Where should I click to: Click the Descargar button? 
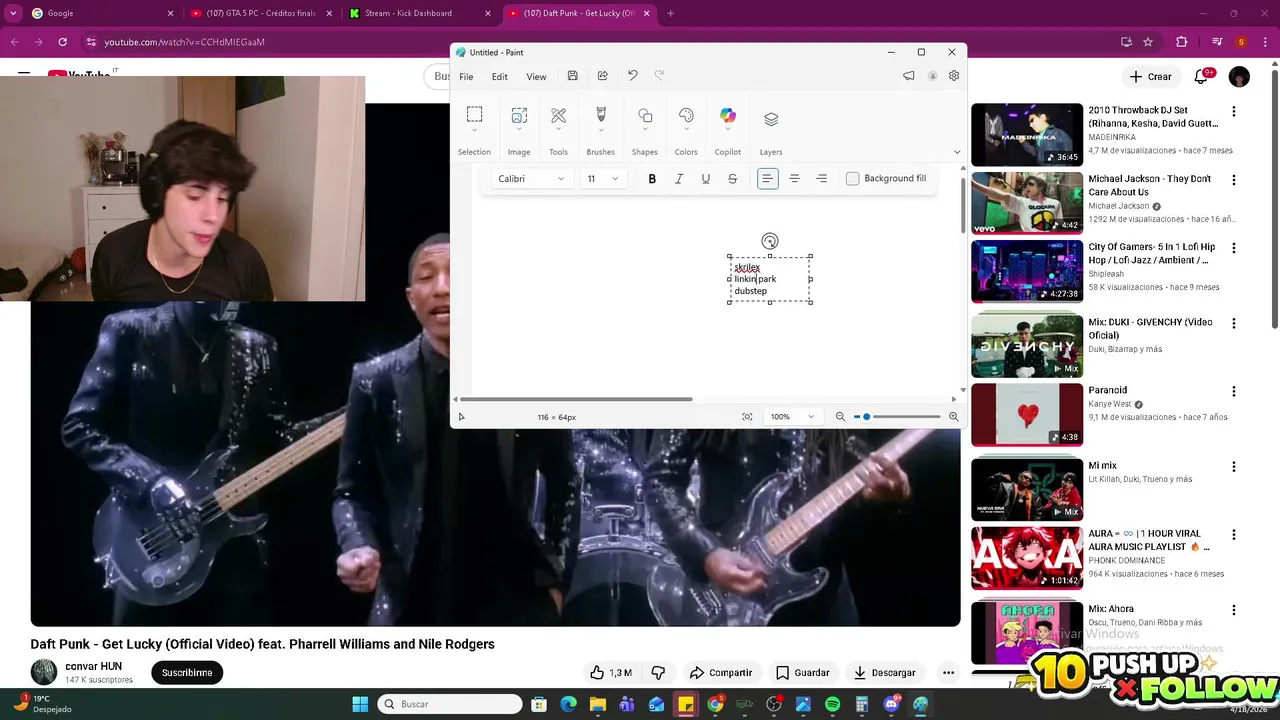tap(885, 673)
